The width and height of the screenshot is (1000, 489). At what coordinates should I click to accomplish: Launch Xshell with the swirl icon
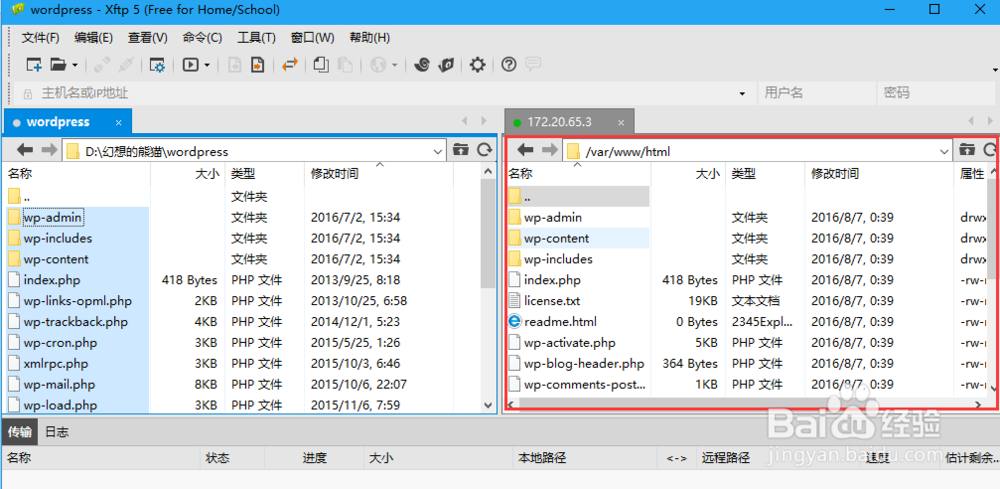421,64
